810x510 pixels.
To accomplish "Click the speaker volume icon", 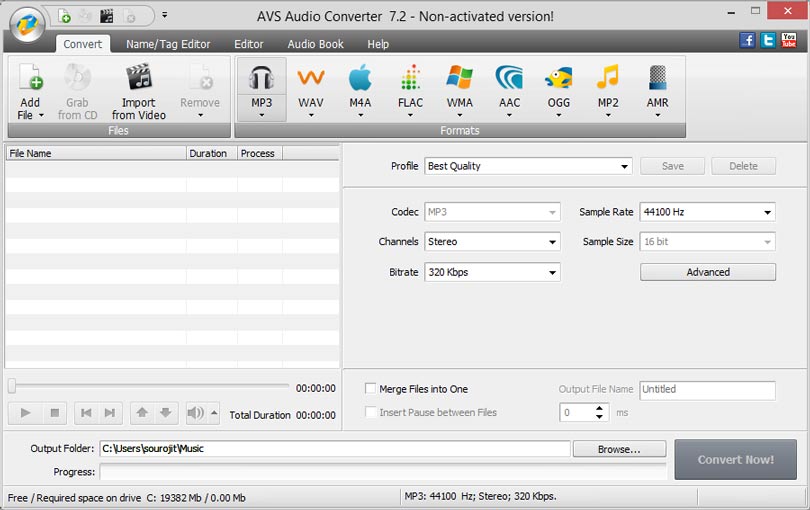I will 196,413.
